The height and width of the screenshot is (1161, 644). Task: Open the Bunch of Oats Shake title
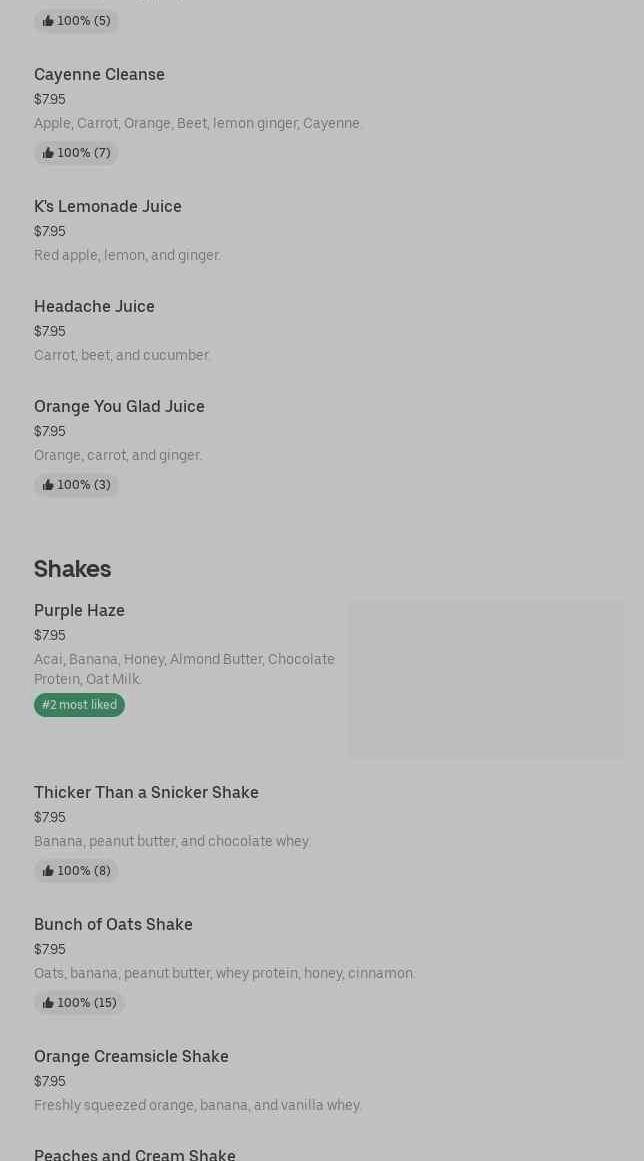113,924
